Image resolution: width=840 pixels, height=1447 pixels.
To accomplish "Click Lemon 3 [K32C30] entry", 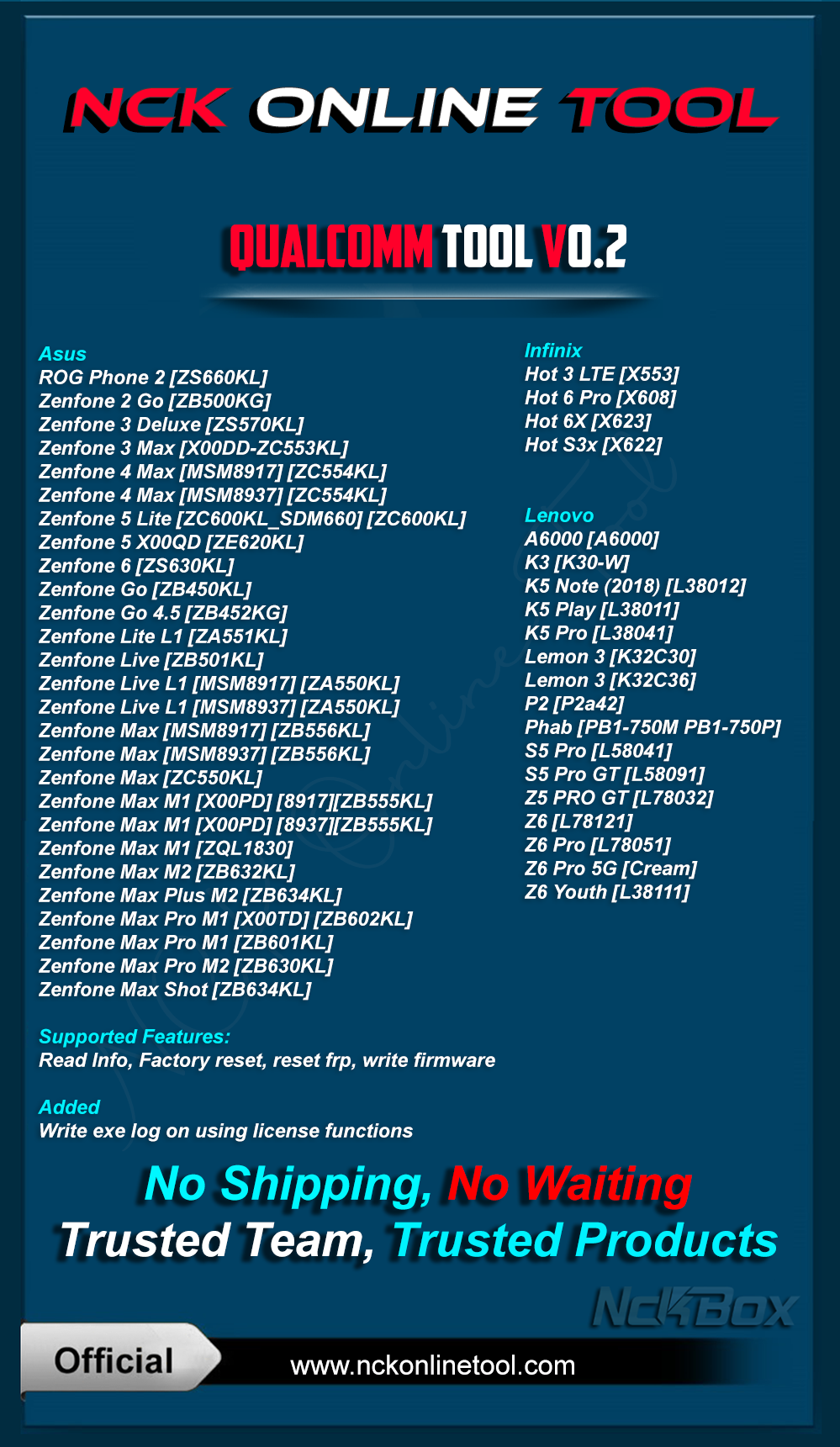I will click(610, 657).
